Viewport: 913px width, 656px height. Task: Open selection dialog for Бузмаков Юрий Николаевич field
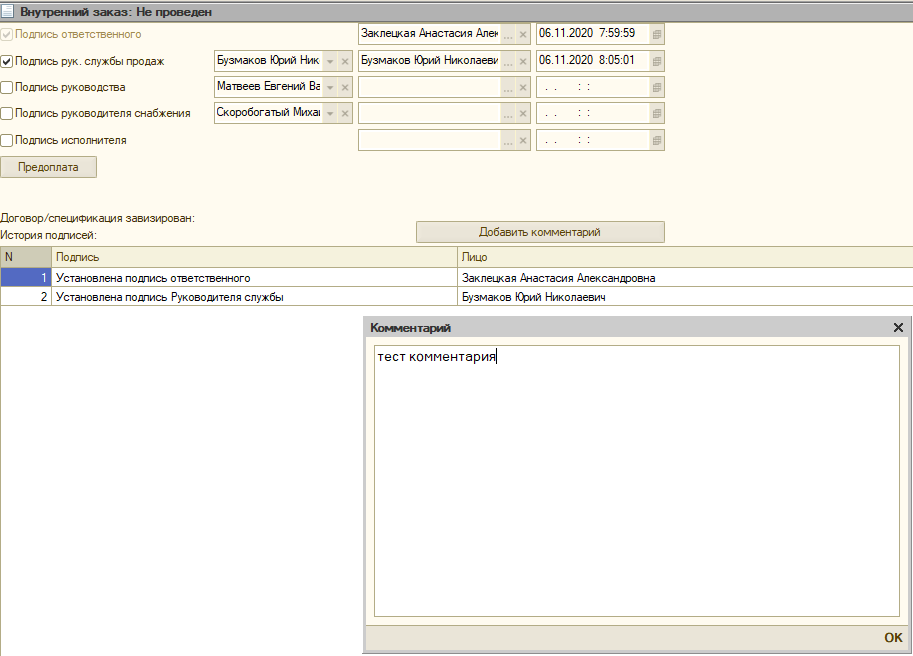click(x=508, y=61)
